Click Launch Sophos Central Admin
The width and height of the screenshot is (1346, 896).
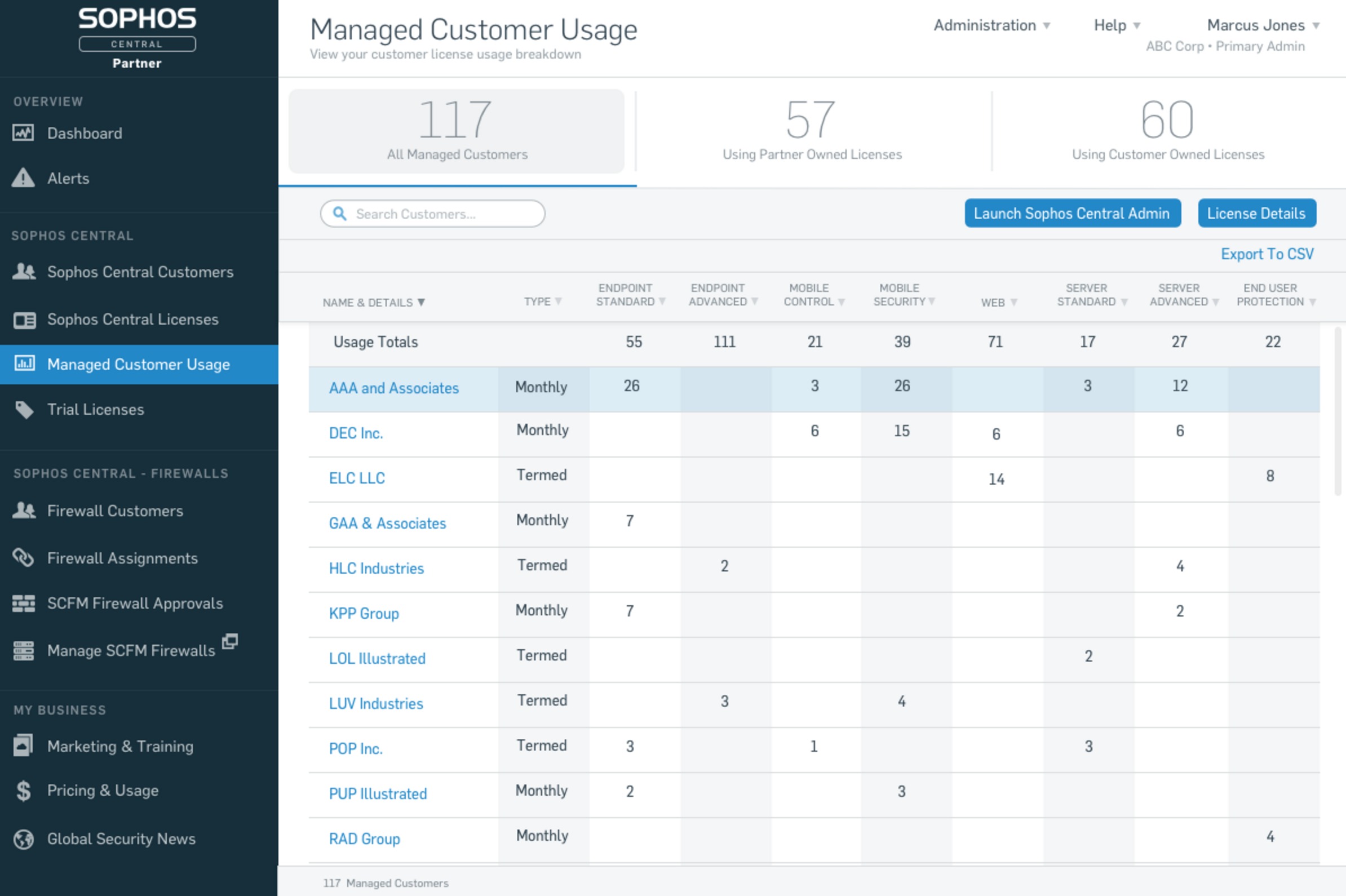(x=1072, y=212)
